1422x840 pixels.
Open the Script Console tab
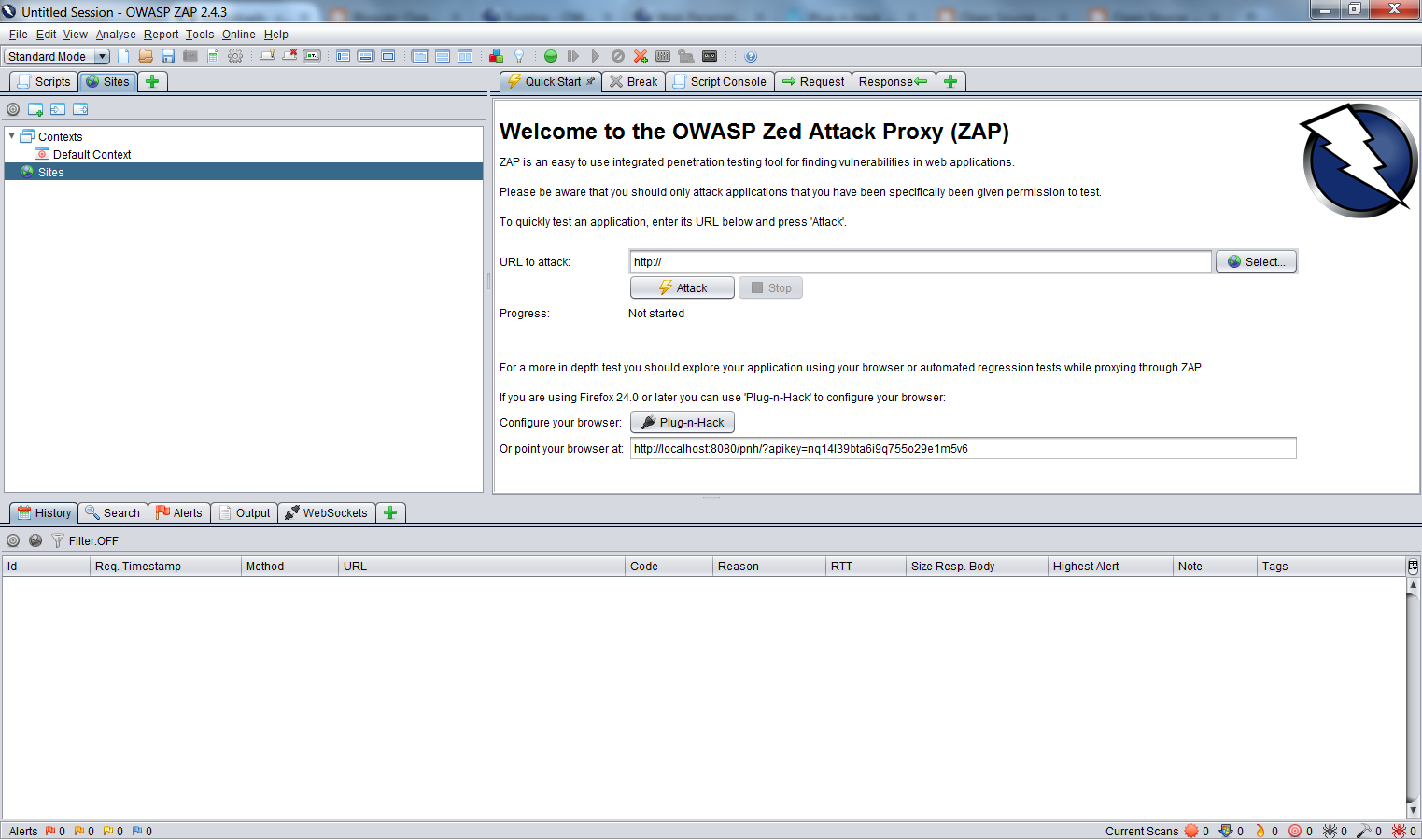point(720,82)
